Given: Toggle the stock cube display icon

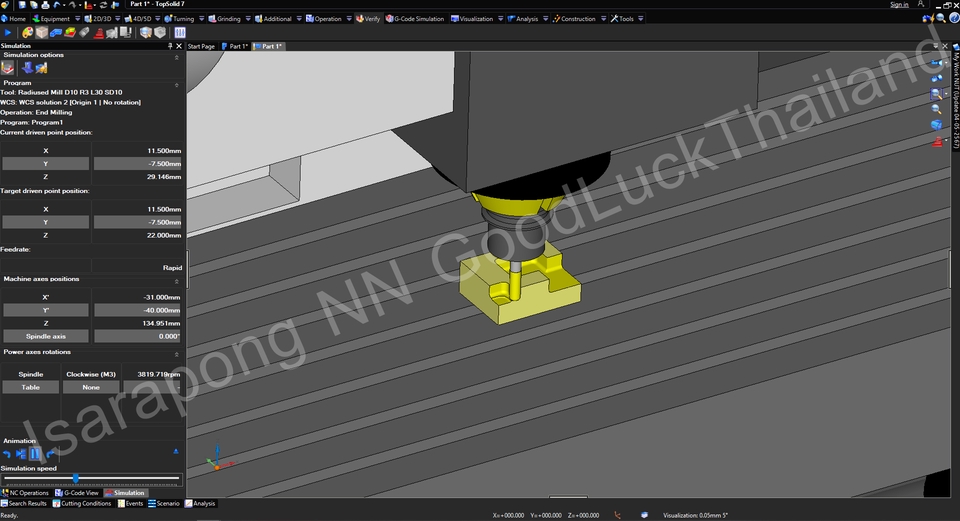Looking at the screenshot, I should [x=42, y=32].
